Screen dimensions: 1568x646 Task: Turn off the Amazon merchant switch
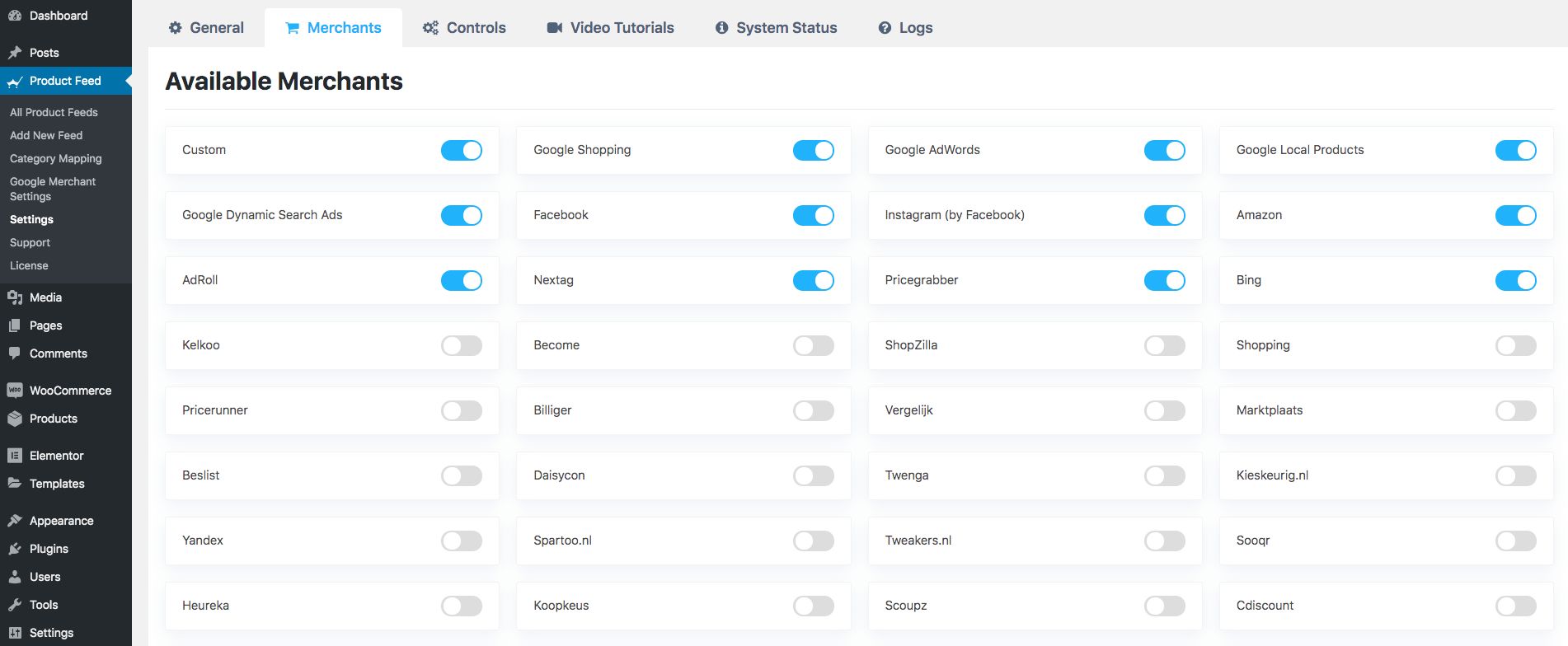(x=1516, y=215)
